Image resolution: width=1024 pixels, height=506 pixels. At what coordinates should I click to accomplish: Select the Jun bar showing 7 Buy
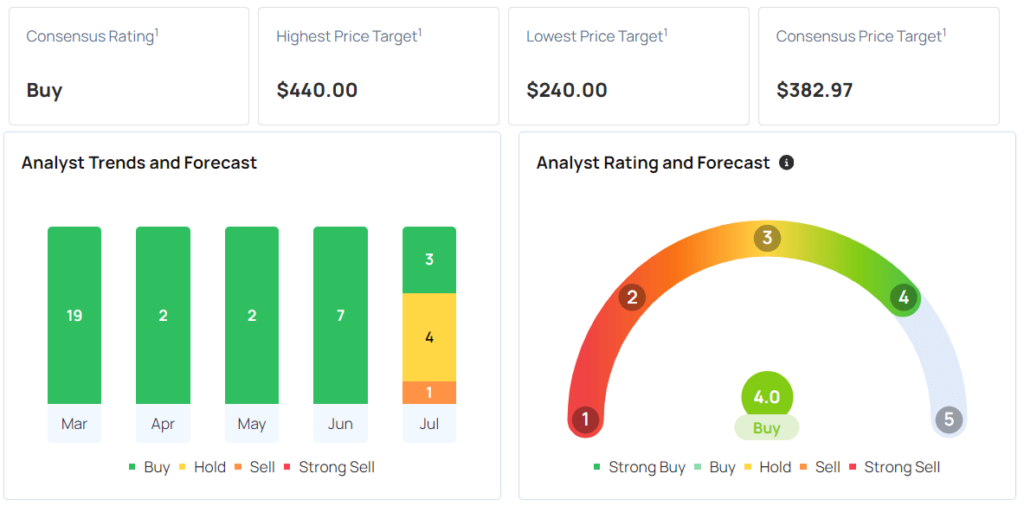(x=340, y=315)
